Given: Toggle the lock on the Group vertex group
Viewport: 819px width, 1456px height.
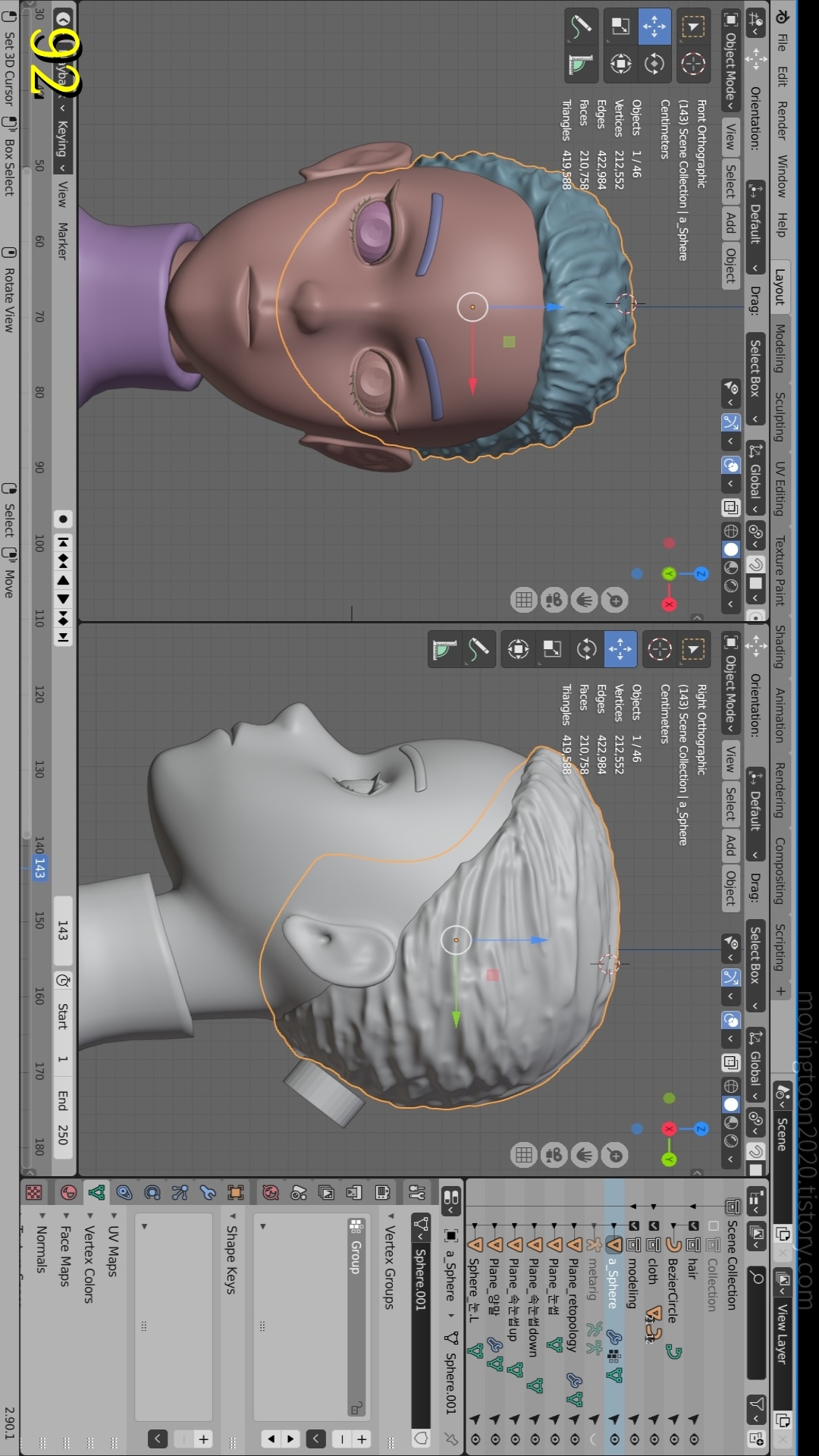Looking at the screenshot, I should pos(356,1408).
